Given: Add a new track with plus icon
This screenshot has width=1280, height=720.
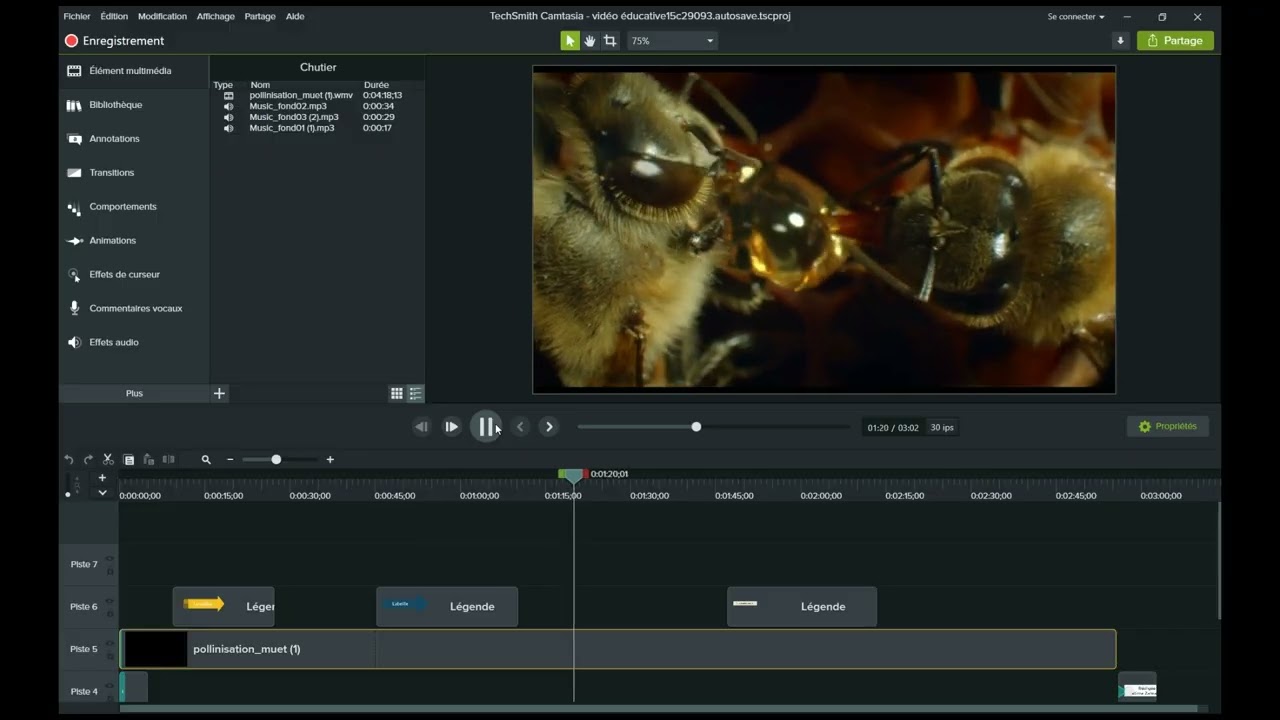Looking at the screenshot, I should (x=102, y=478).
